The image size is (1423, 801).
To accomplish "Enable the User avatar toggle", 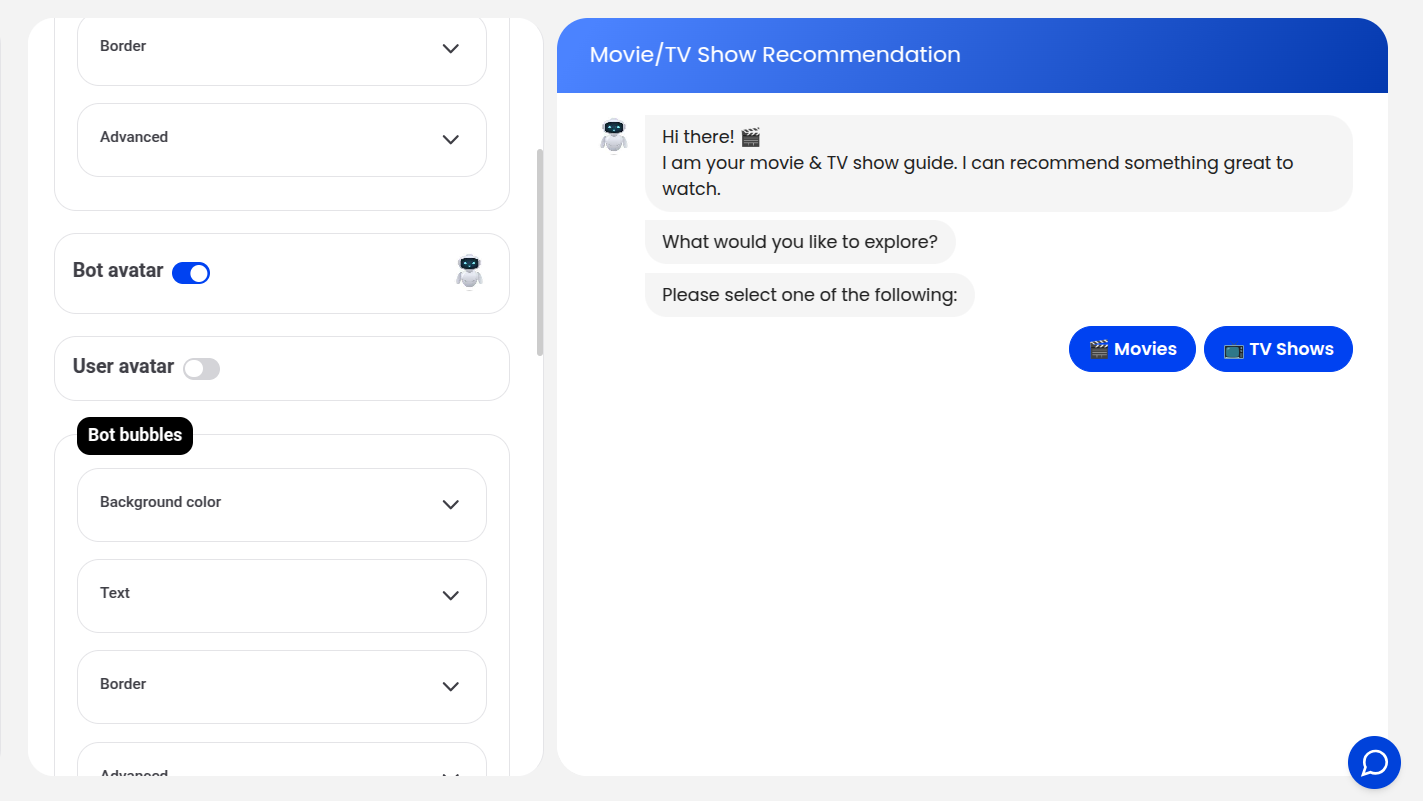I will click(201, 368).
